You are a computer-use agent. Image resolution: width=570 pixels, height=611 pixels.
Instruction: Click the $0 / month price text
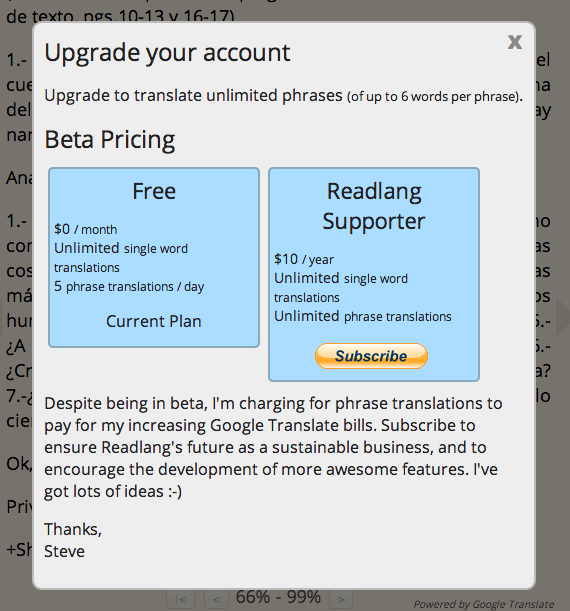[85, 229]
